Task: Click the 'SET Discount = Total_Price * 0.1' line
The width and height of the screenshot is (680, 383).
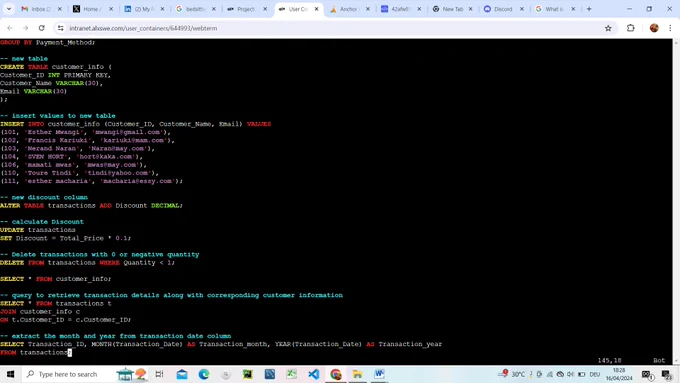Action: 65,238
